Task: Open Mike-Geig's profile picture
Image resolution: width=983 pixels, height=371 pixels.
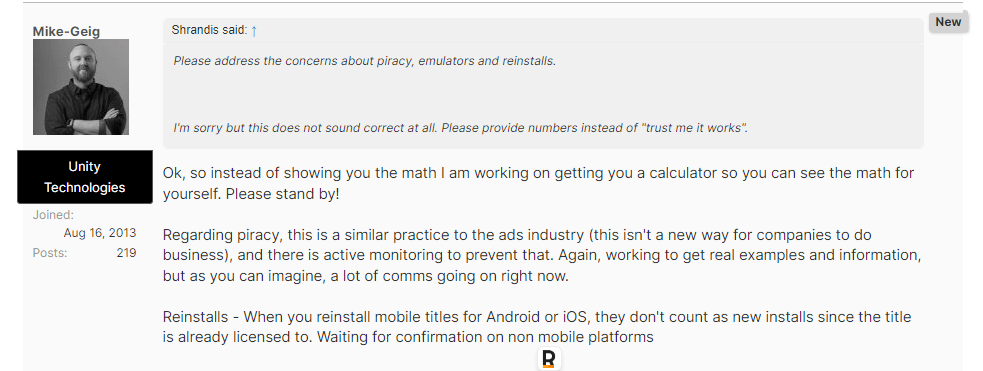Action: (81, 87)
